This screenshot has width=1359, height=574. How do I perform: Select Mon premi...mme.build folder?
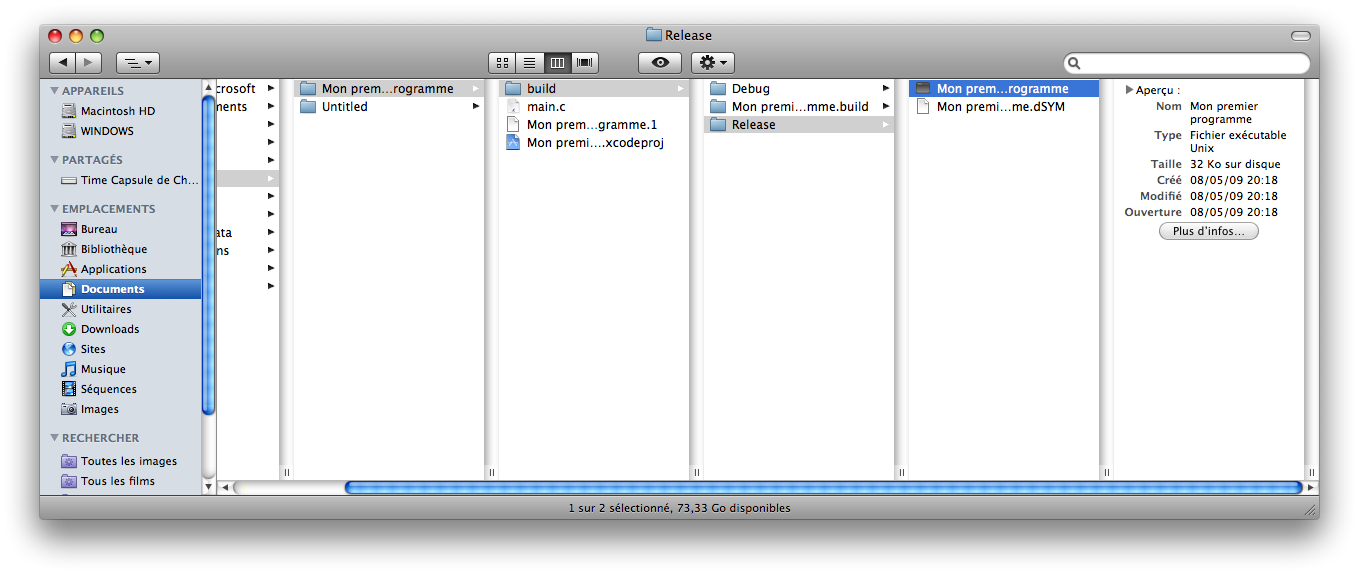(799, 107)
